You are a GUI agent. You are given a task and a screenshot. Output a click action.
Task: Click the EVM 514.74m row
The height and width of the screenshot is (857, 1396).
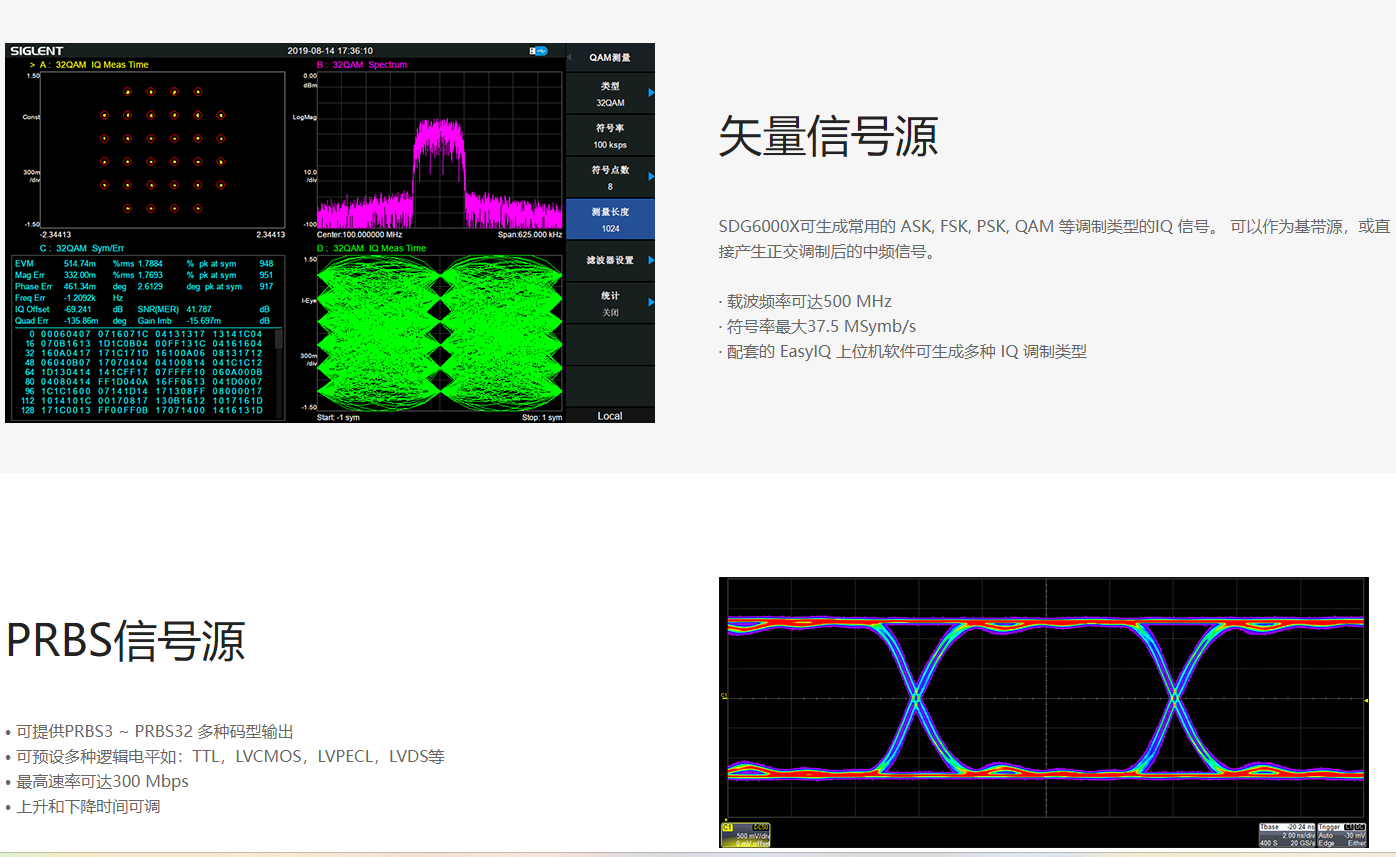[x=145, y=263]
